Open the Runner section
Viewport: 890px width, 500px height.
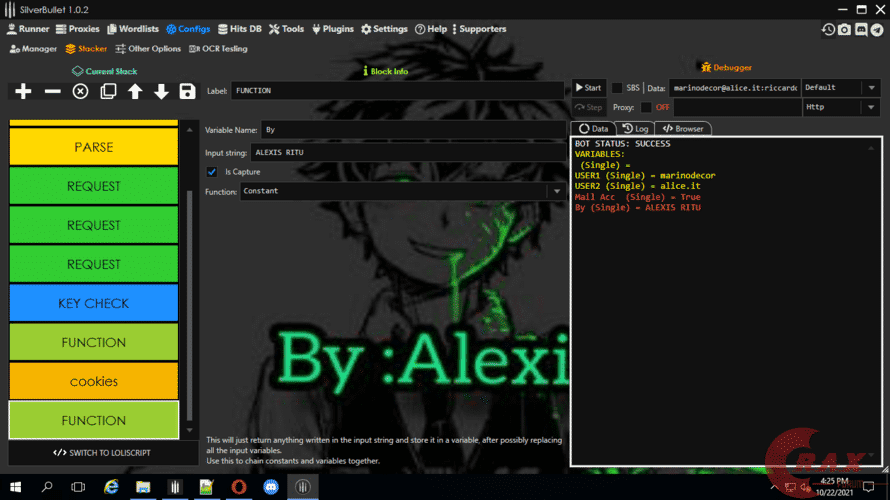pyautogui.click(x=28, y=29)
